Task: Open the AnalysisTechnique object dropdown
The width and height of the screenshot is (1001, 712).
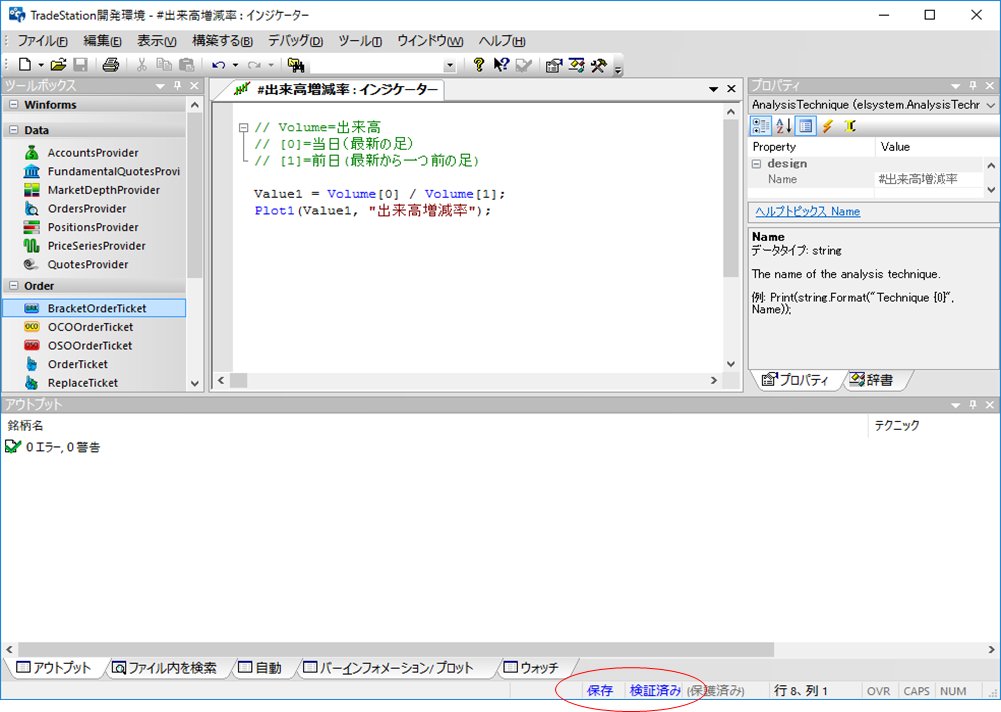Action: click(991, 105)
